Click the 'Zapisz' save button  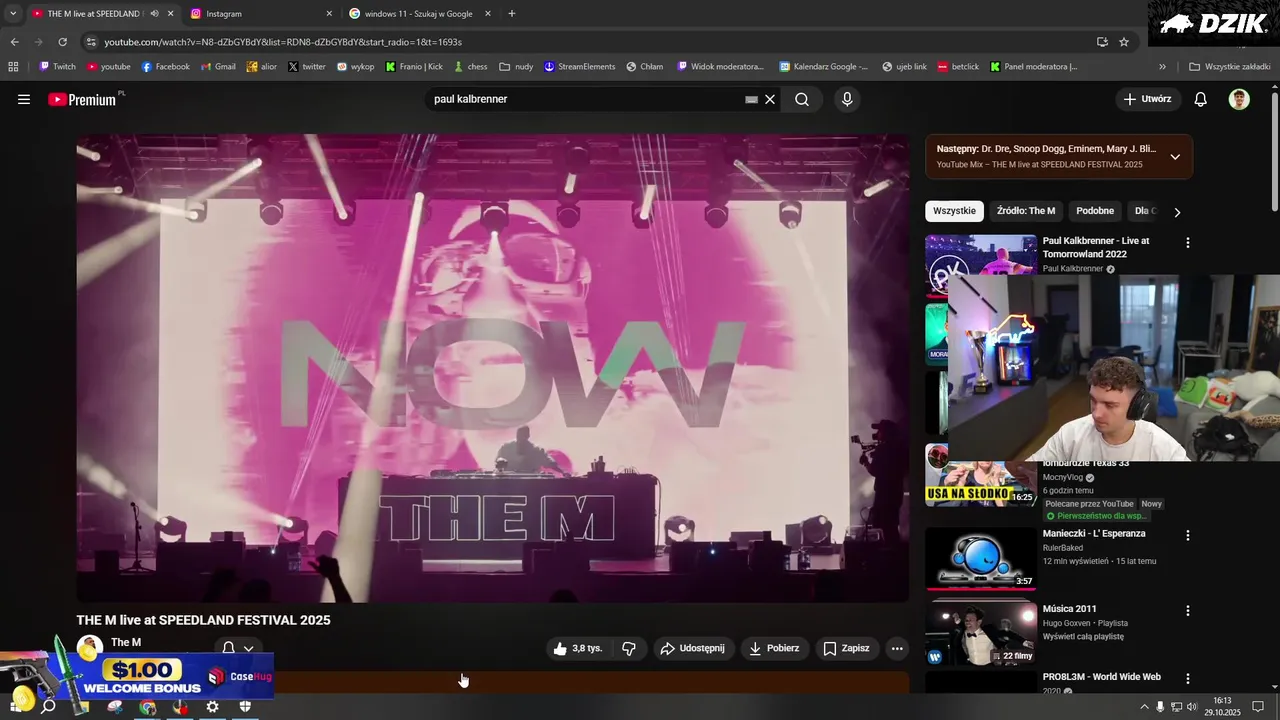[x=846, y=648]
